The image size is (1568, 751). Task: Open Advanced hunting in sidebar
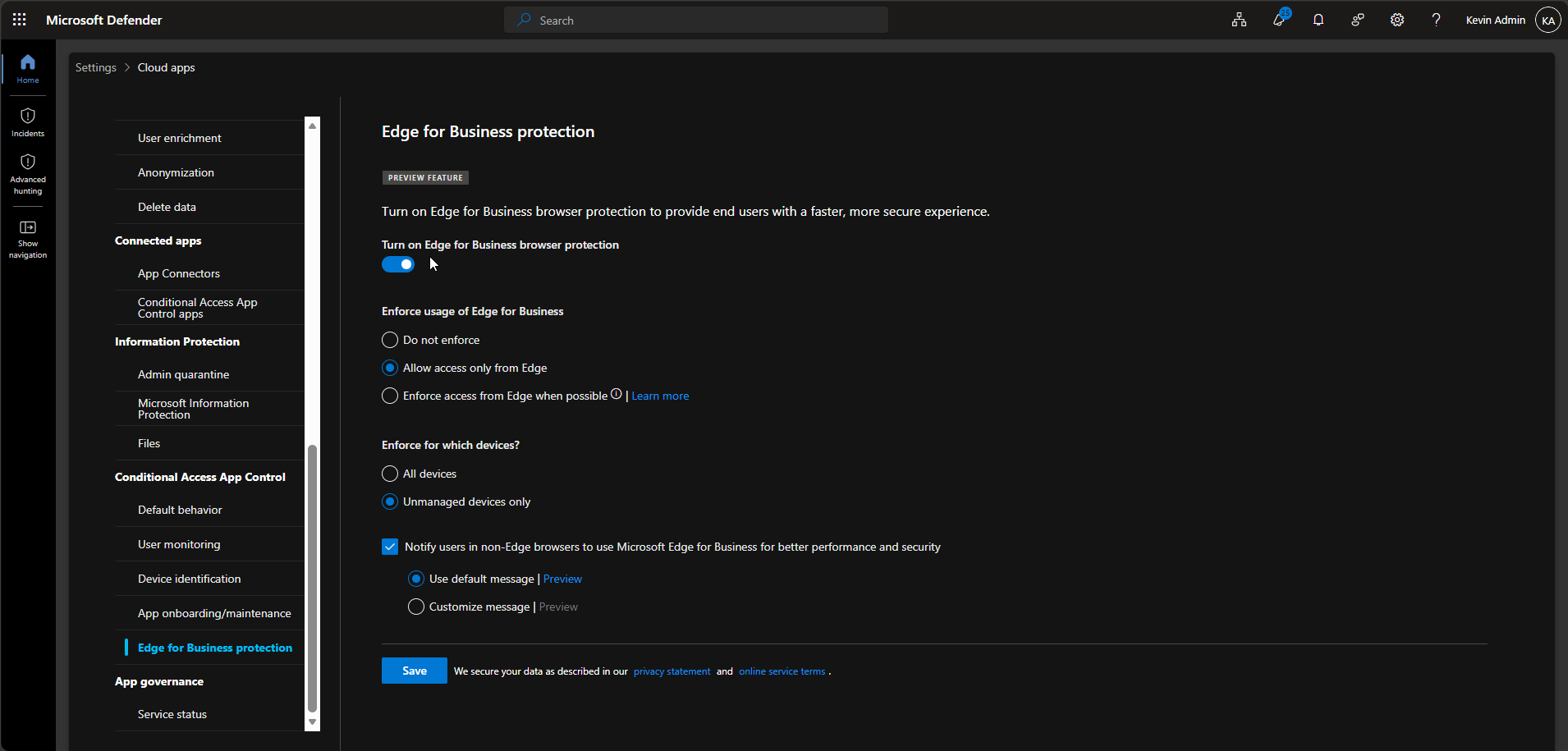pyautogui.click(x=28, y=174)
